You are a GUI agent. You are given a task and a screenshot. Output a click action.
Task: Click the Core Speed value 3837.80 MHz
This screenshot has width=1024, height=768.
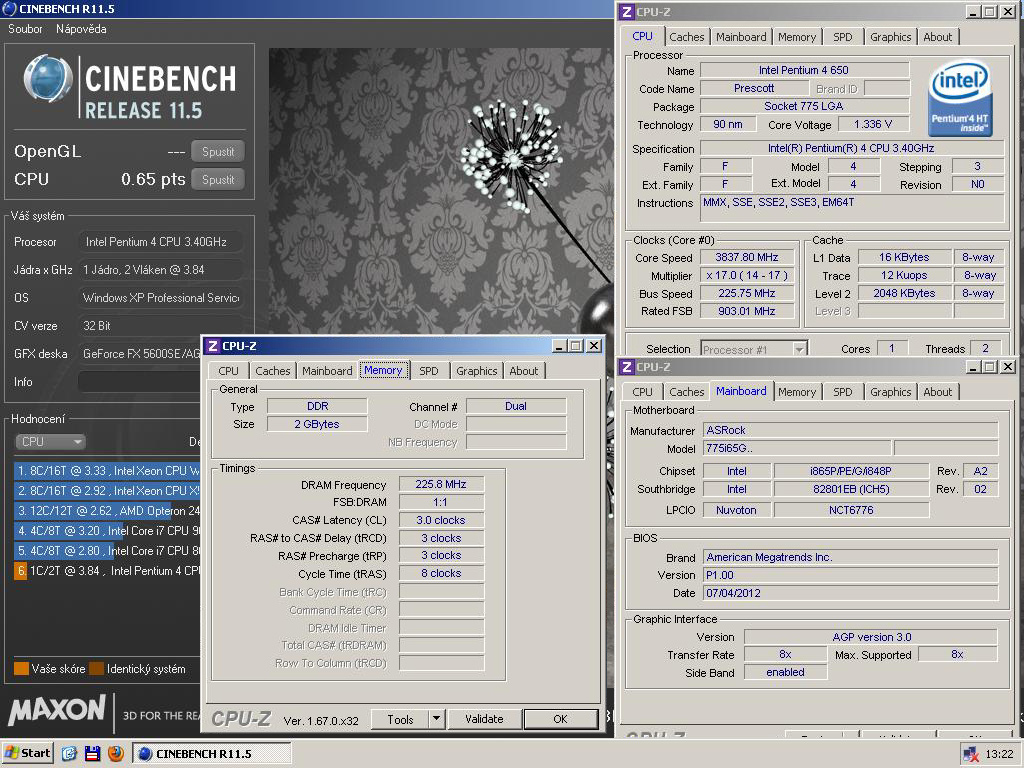click(747, 257)
